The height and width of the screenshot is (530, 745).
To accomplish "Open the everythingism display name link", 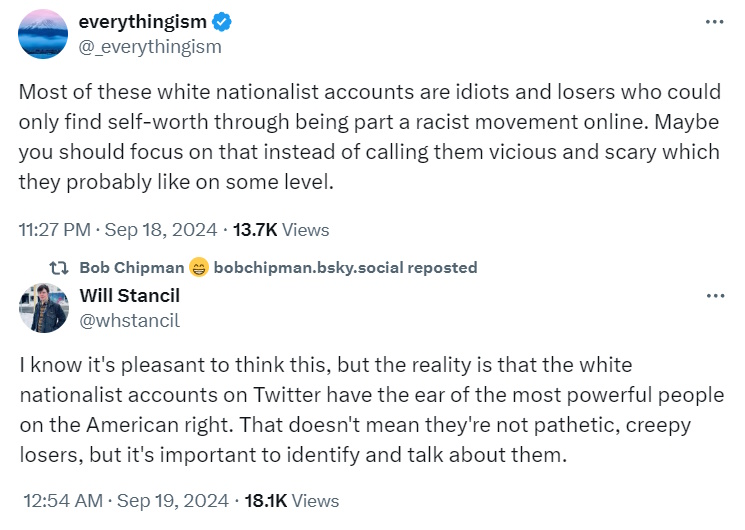I will [x=142, y=23].
